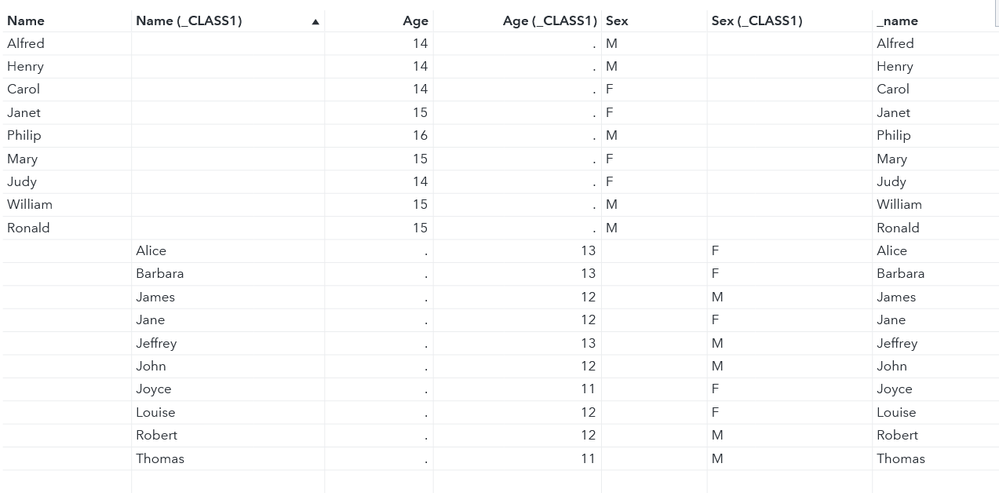Select Louise in the Name (_CLASS1) column
This screenshot has height=493, width=999.
(156, 412)
